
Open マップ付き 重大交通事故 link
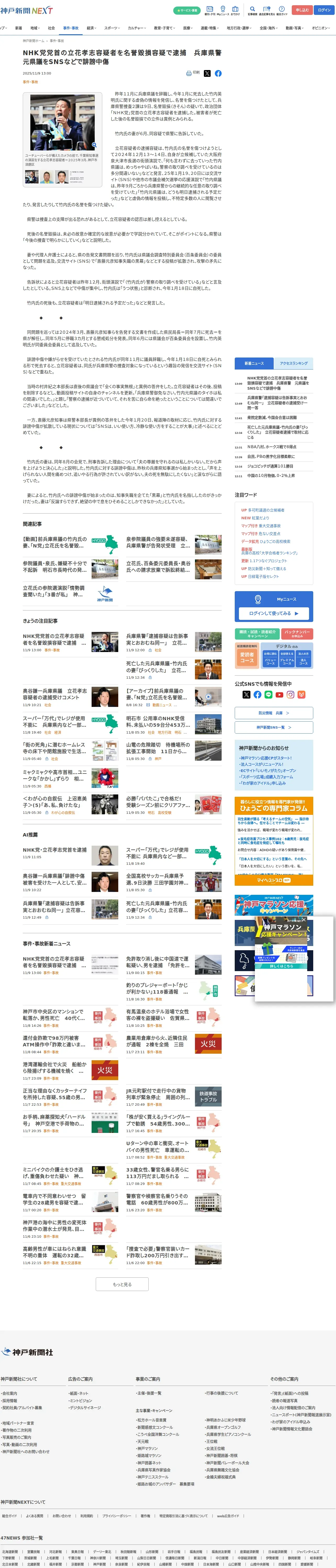click(x=261, y=526)
